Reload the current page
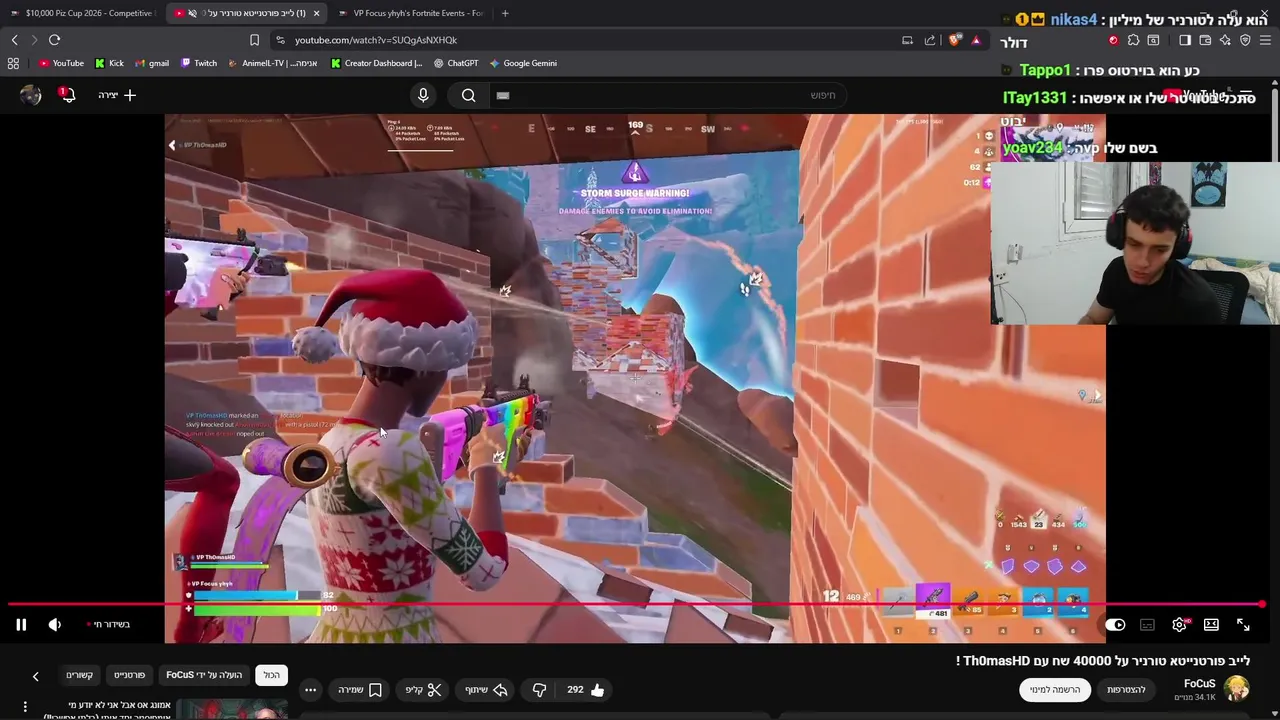The height and width of the screenshot is (720, 1280). [54, 40]
